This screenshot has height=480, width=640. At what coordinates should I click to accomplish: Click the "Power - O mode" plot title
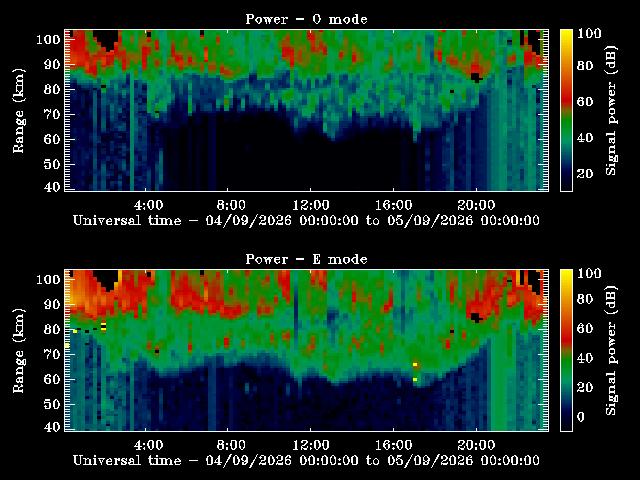click(x=306, y=19)
